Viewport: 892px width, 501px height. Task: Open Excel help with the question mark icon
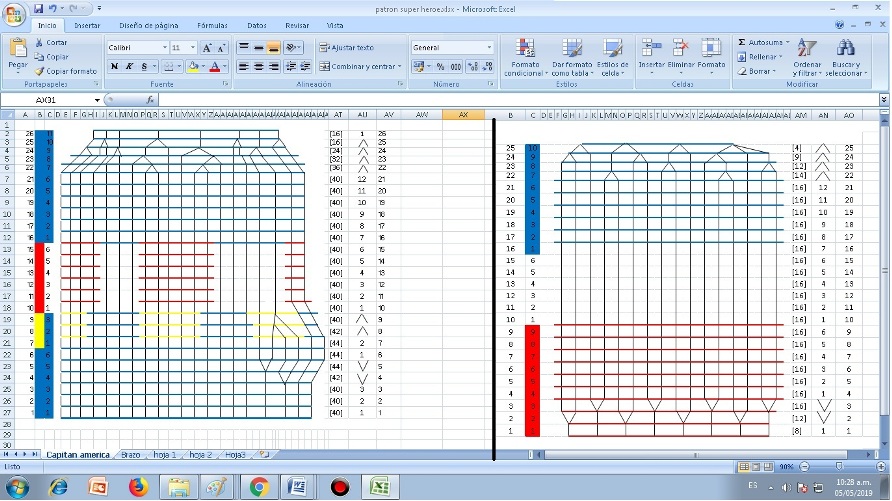pyautogui.click(x=839, y=25)
